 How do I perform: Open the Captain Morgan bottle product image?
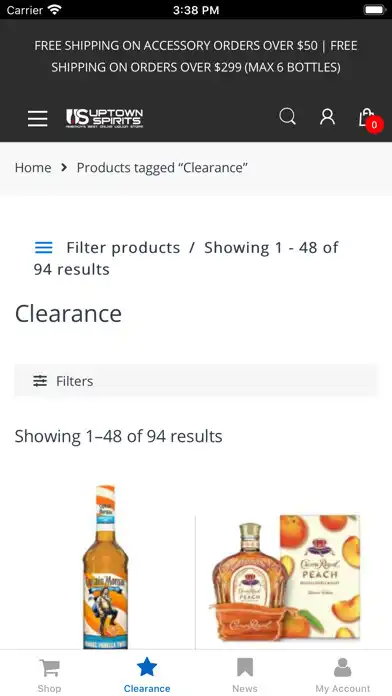pos(105,567)
